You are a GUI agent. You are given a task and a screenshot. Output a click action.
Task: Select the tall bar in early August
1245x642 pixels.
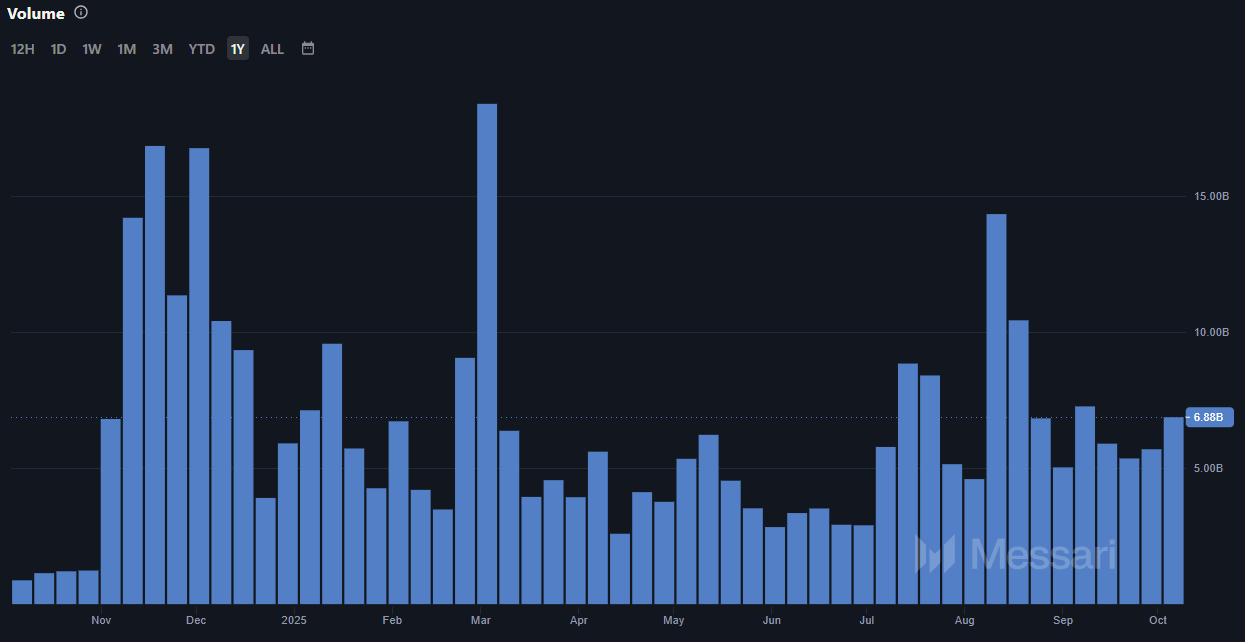pyautogui.click(x=996, y=409)
